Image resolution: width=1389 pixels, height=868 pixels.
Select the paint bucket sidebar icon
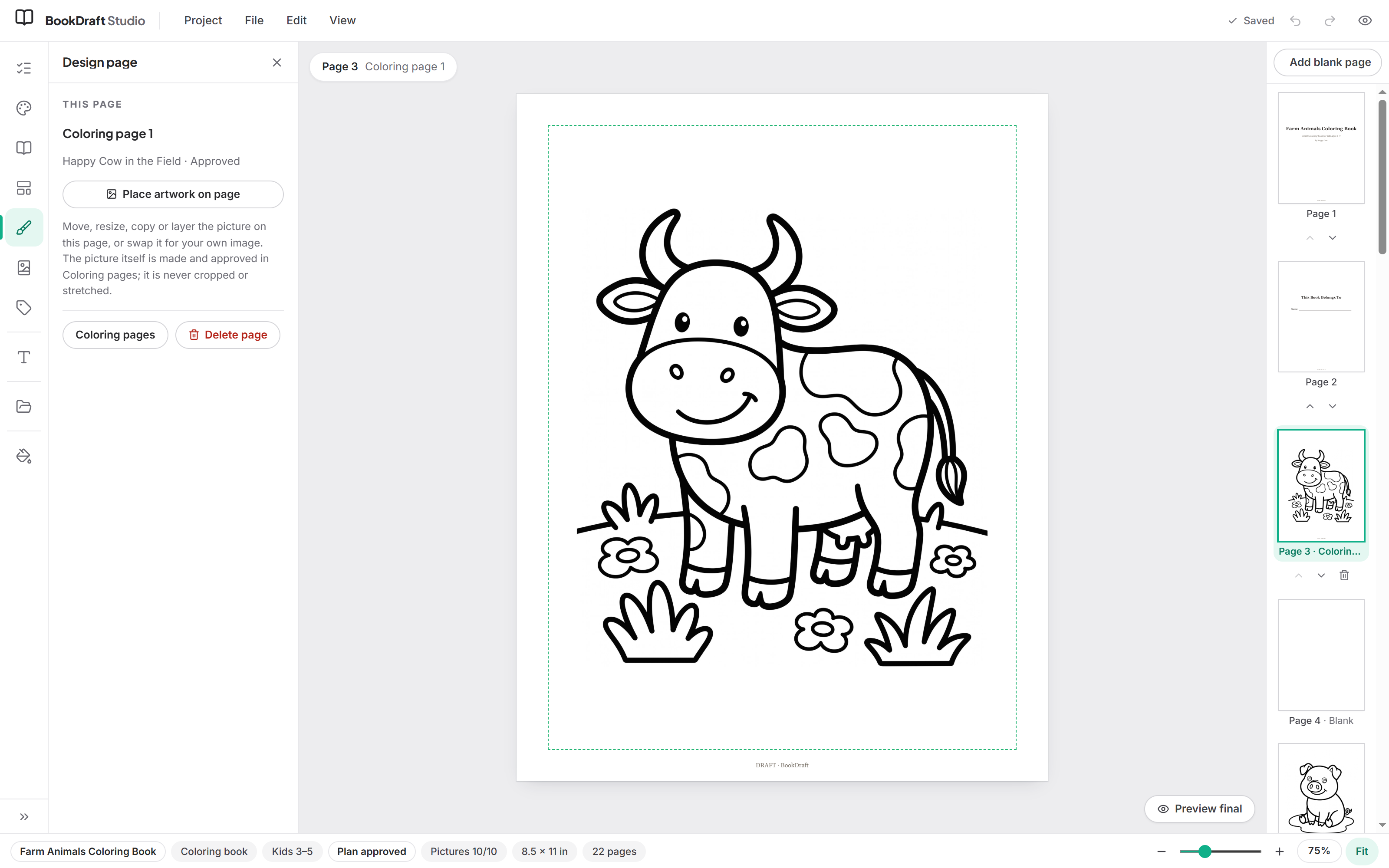coord(23,456)
